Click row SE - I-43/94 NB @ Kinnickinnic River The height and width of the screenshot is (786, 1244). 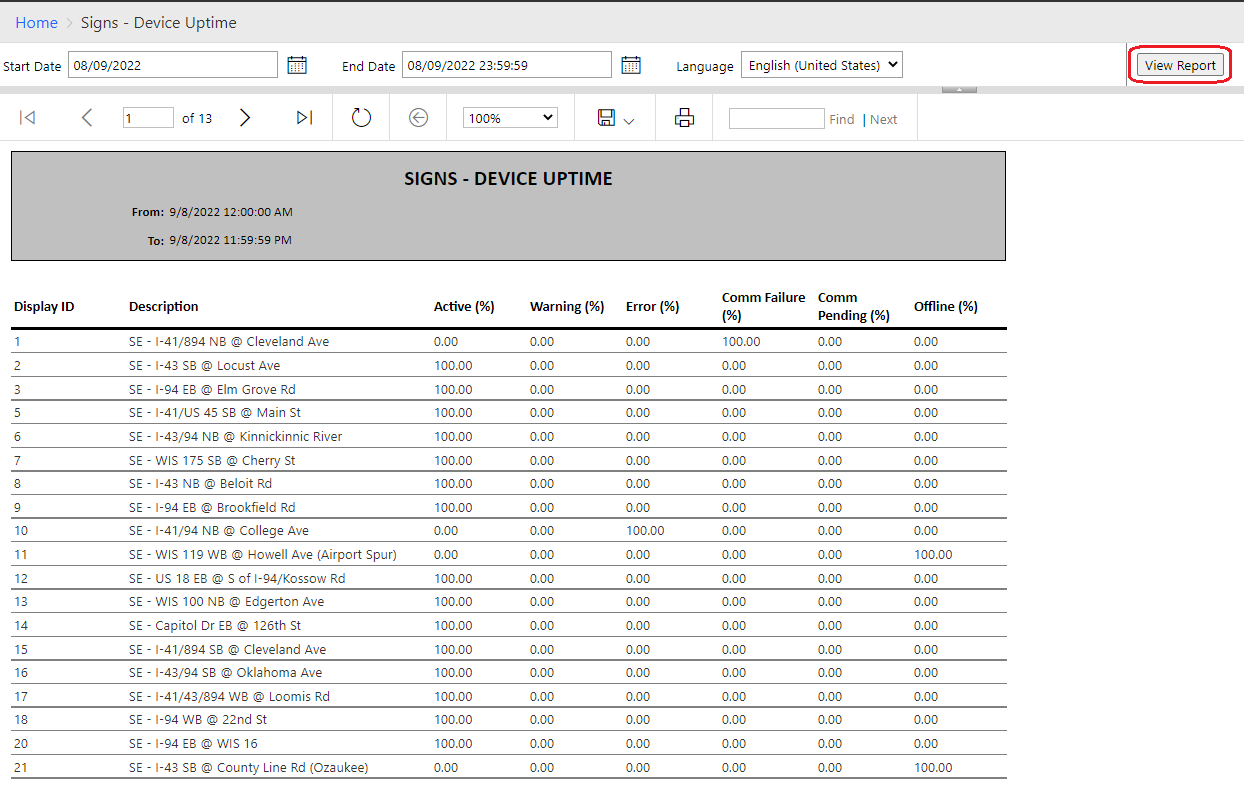509,437
